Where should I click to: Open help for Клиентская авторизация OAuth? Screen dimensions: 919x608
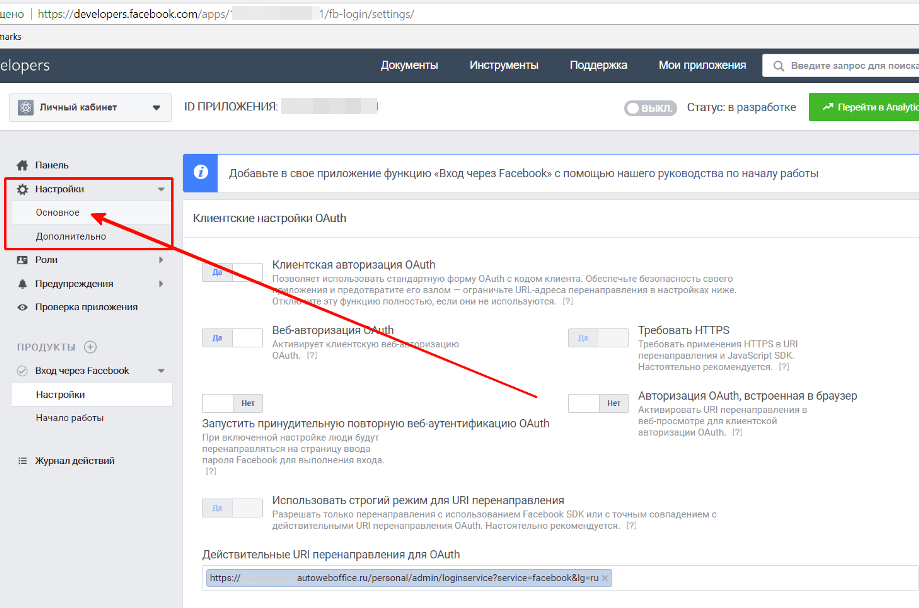(567, 301)
